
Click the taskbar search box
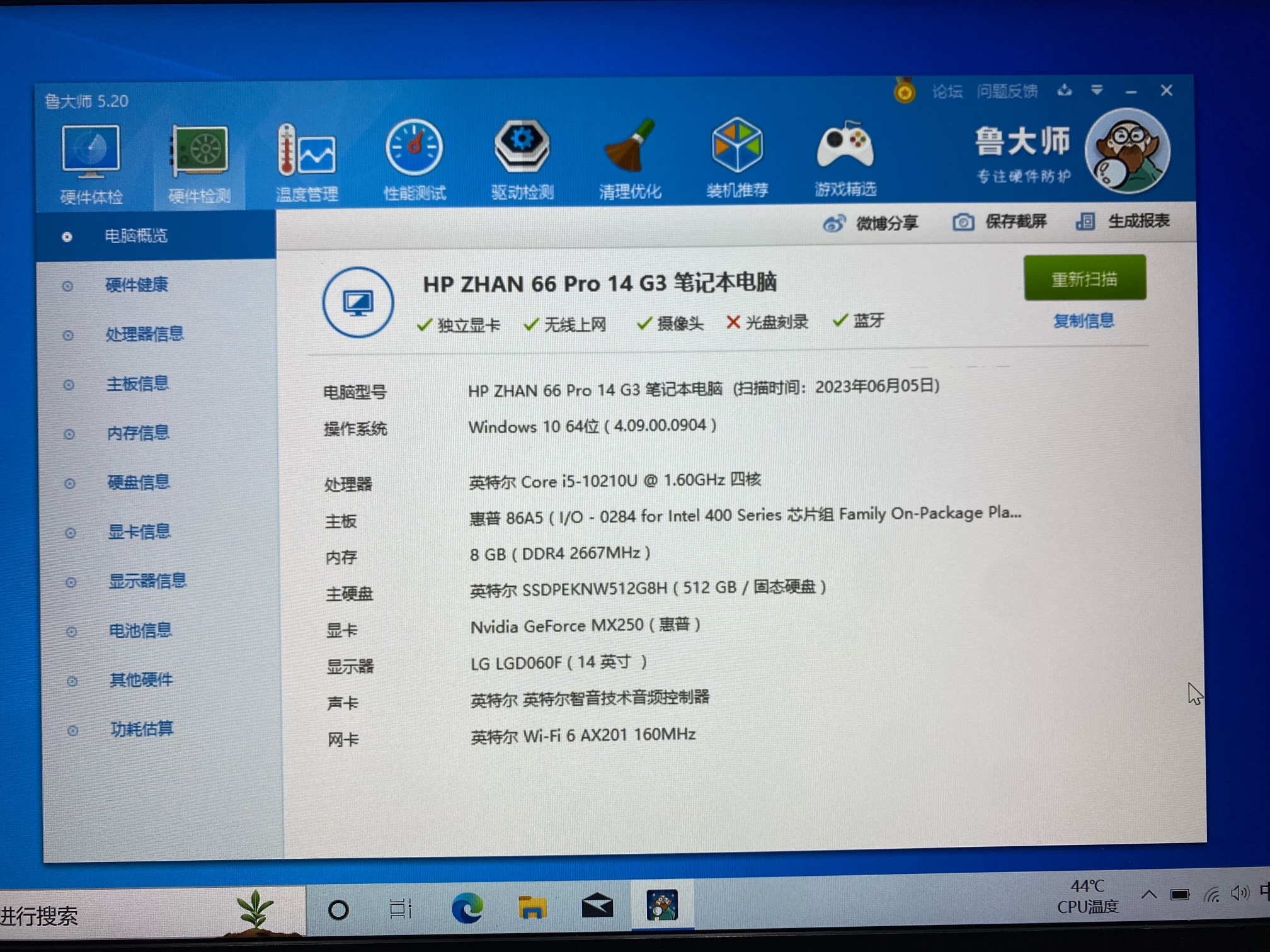click(x=126, y=914)
